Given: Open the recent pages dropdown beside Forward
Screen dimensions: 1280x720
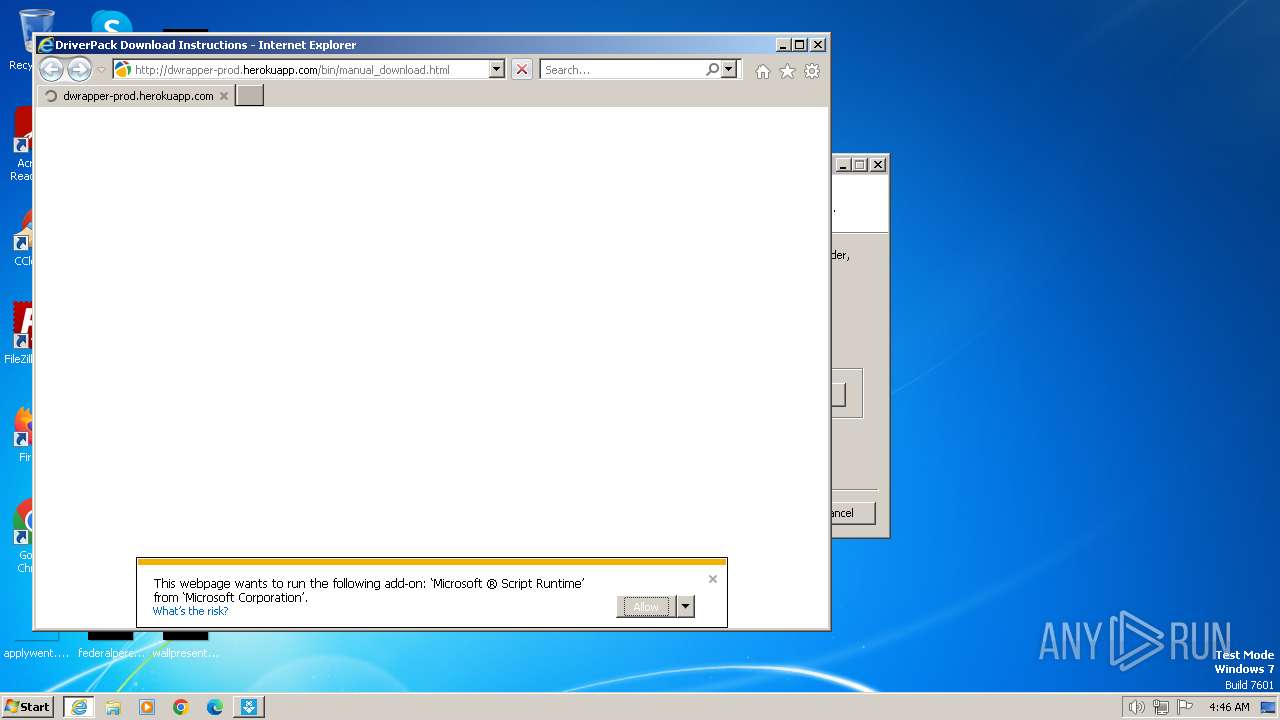Looking at the screenshot, I should point(101,70).
